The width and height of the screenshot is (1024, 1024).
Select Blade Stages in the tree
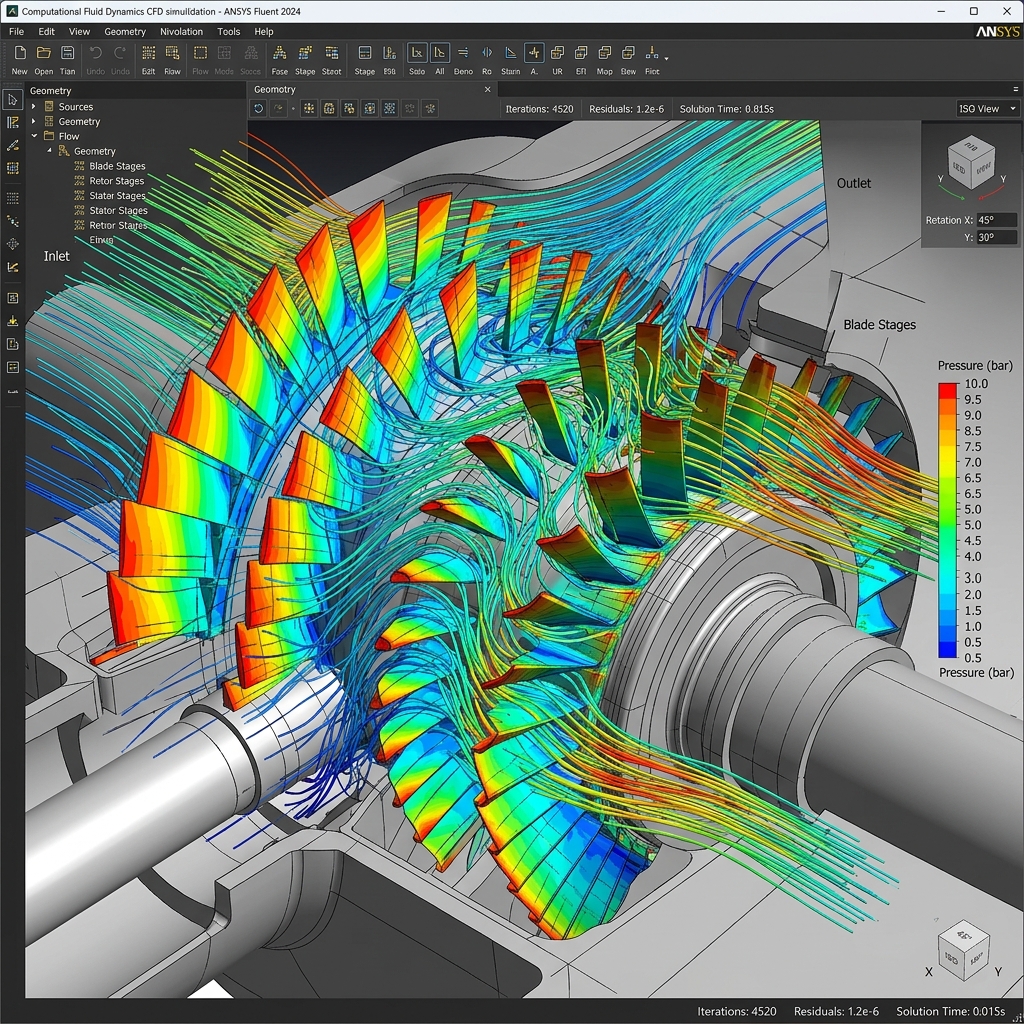click(117, 166)
